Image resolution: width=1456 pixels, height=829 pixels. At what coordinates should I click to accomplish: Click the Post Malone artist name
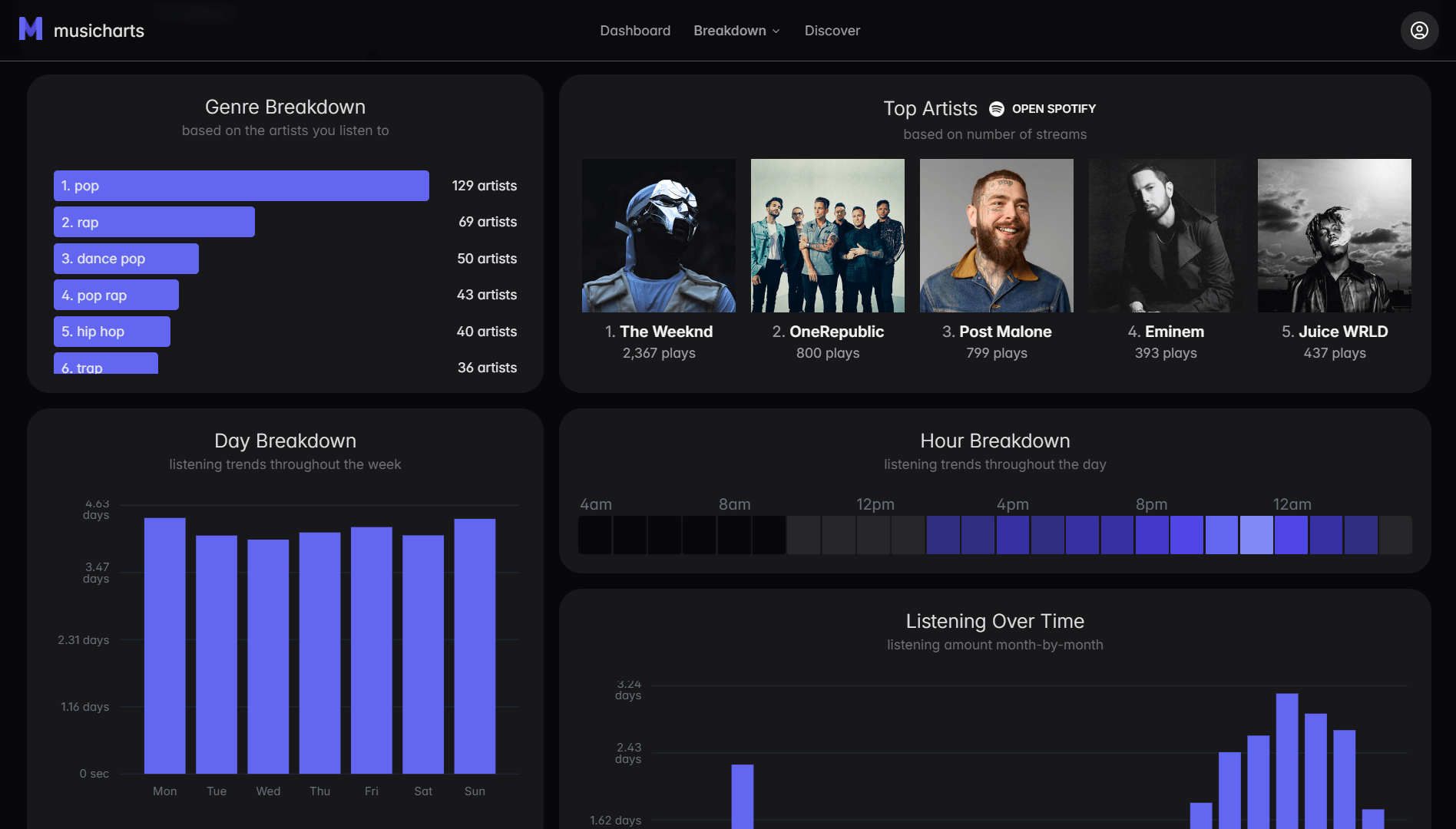tap(1005, 332)
